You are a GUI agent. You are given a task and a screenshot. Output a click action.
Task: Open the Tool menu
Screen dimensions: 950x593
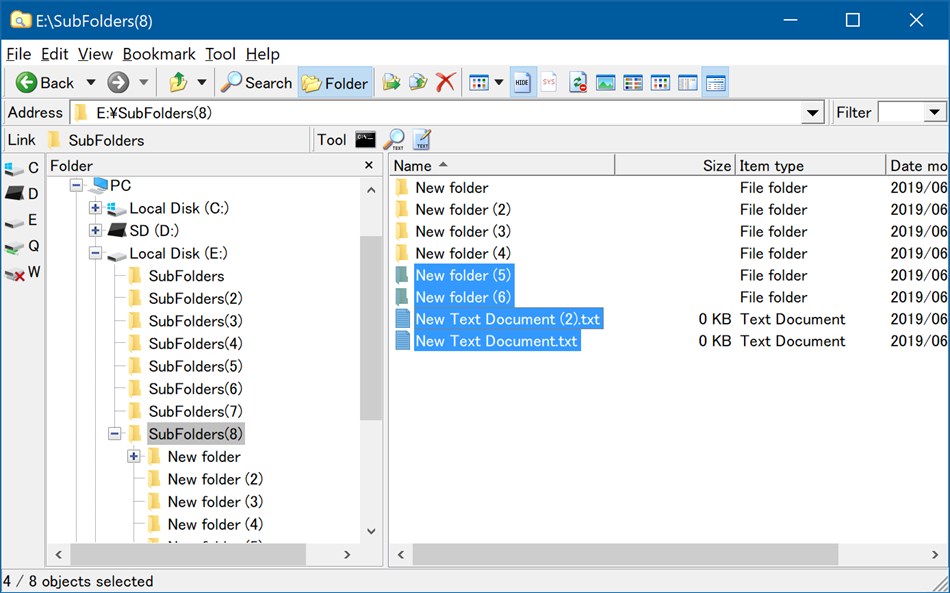coord(220,54)
